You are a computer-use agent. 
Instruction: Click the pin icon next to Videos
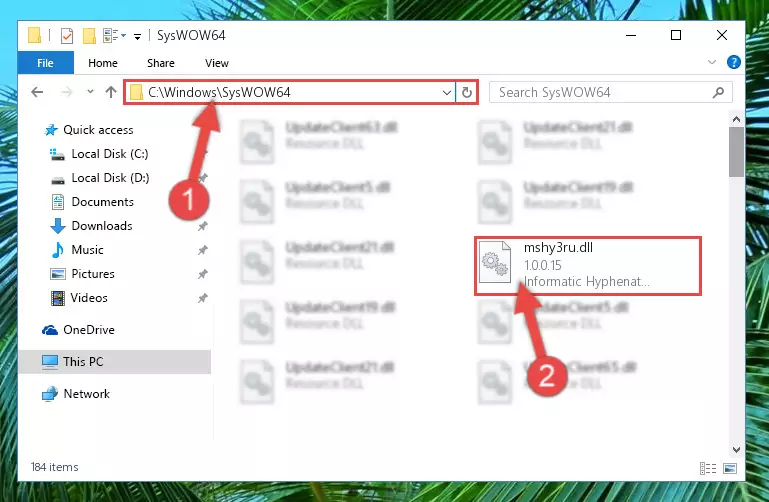tap(203, 298)
